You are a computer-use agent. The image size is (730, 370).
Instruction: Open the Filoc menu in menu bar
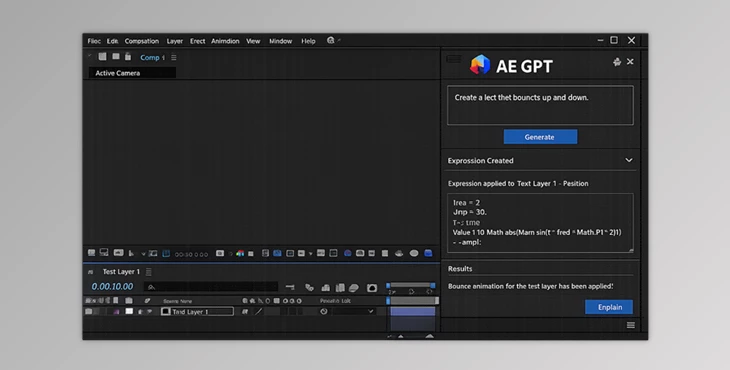click(94, 41)
